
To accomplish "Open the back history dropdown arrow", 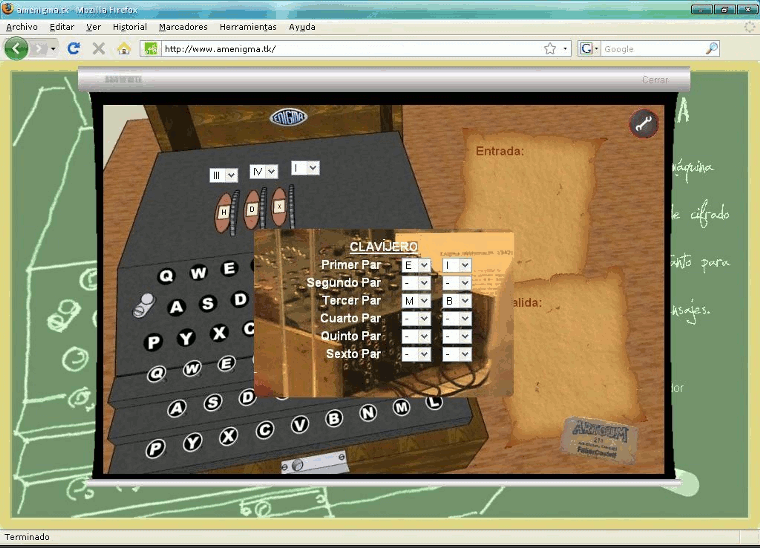I will tap(53, 48).
